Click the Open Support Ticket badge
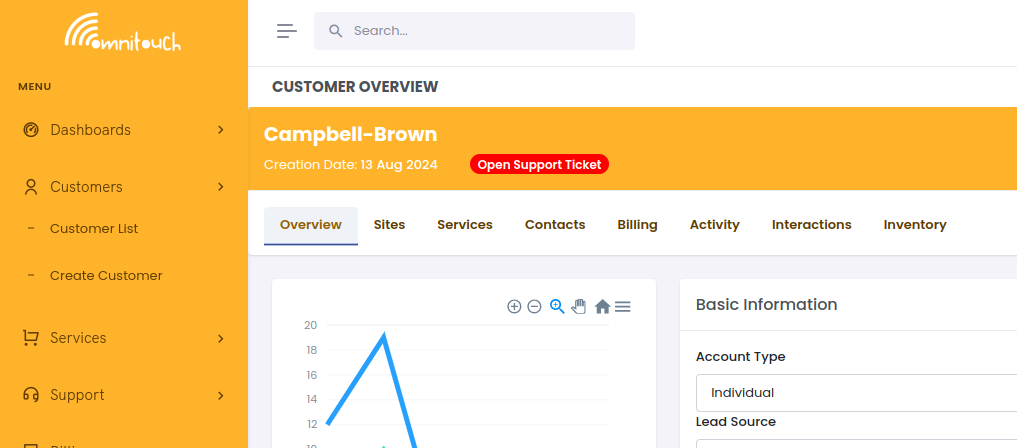The image size is (1017, 448). click(x=539, y=165)
